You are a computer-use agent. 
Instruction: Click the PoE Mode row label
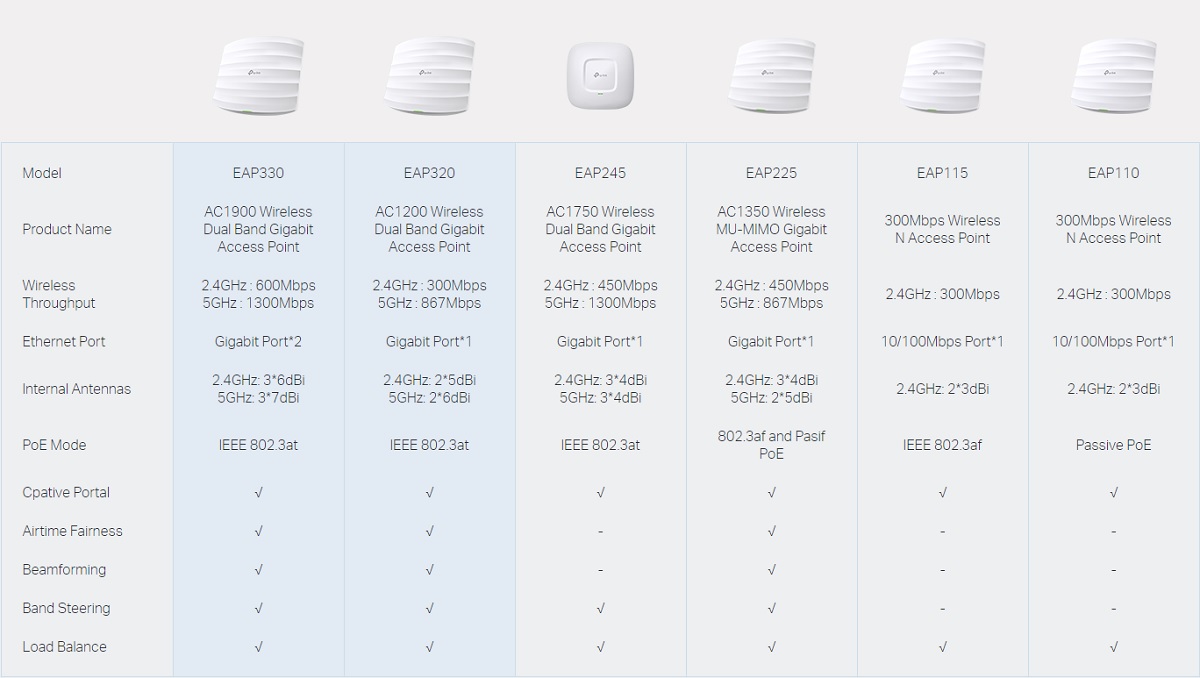click(54, 445)
